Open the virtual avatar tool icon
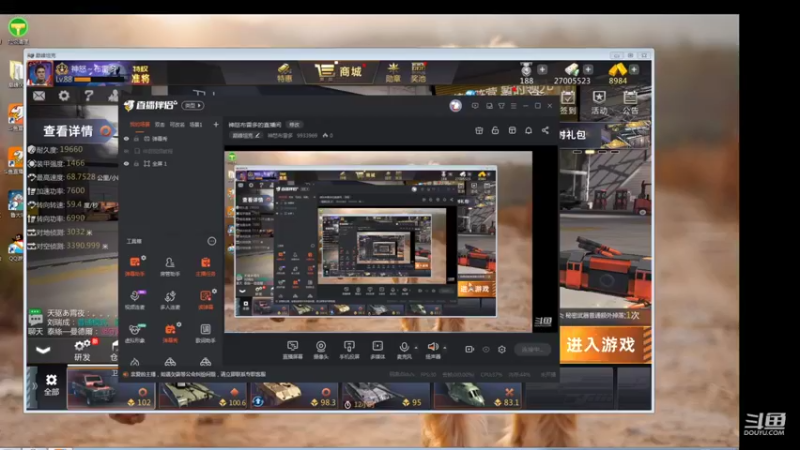The width and height of the screenshot is (800, 450). click(x=135, y=333)
